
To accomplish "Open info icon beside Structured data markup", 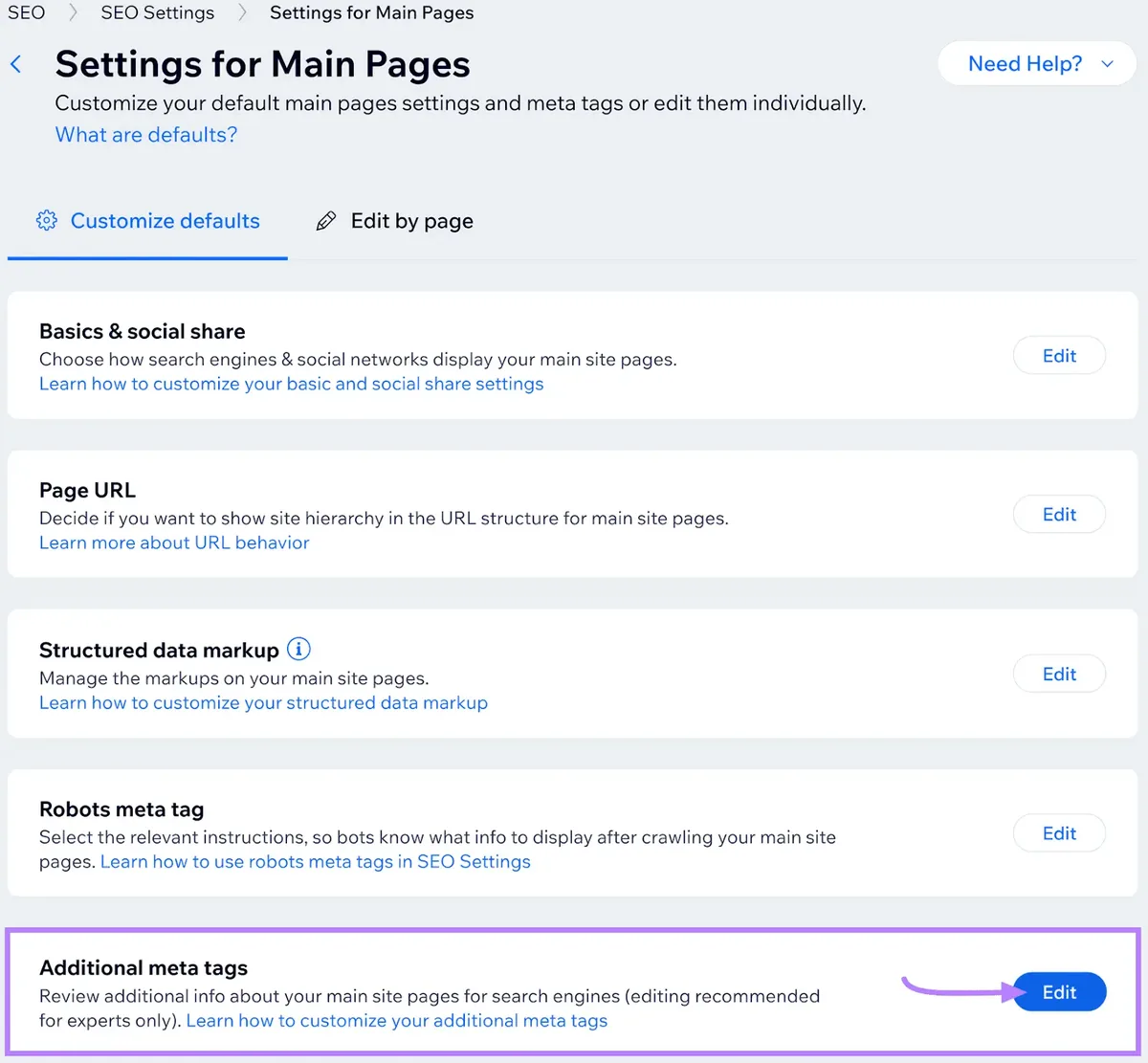I will 298,649.
